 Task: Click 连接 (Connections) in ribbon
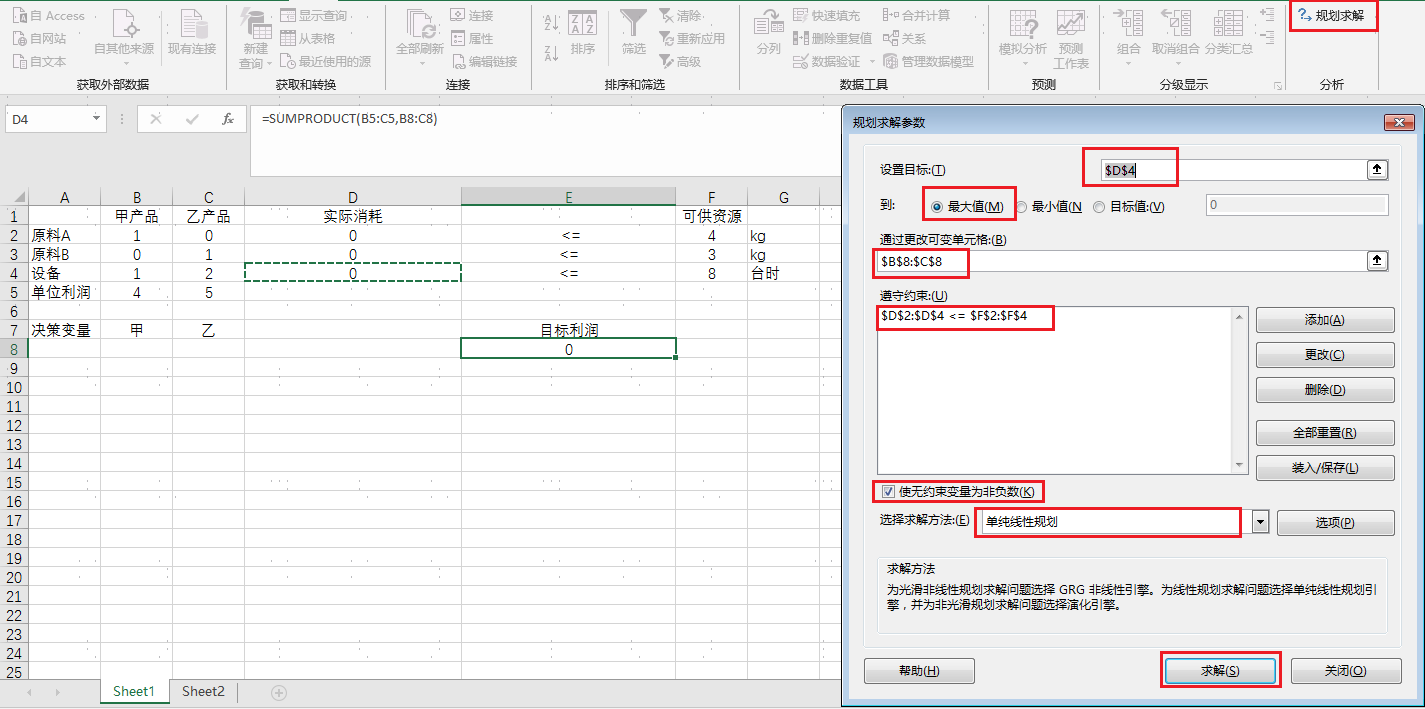471,16
